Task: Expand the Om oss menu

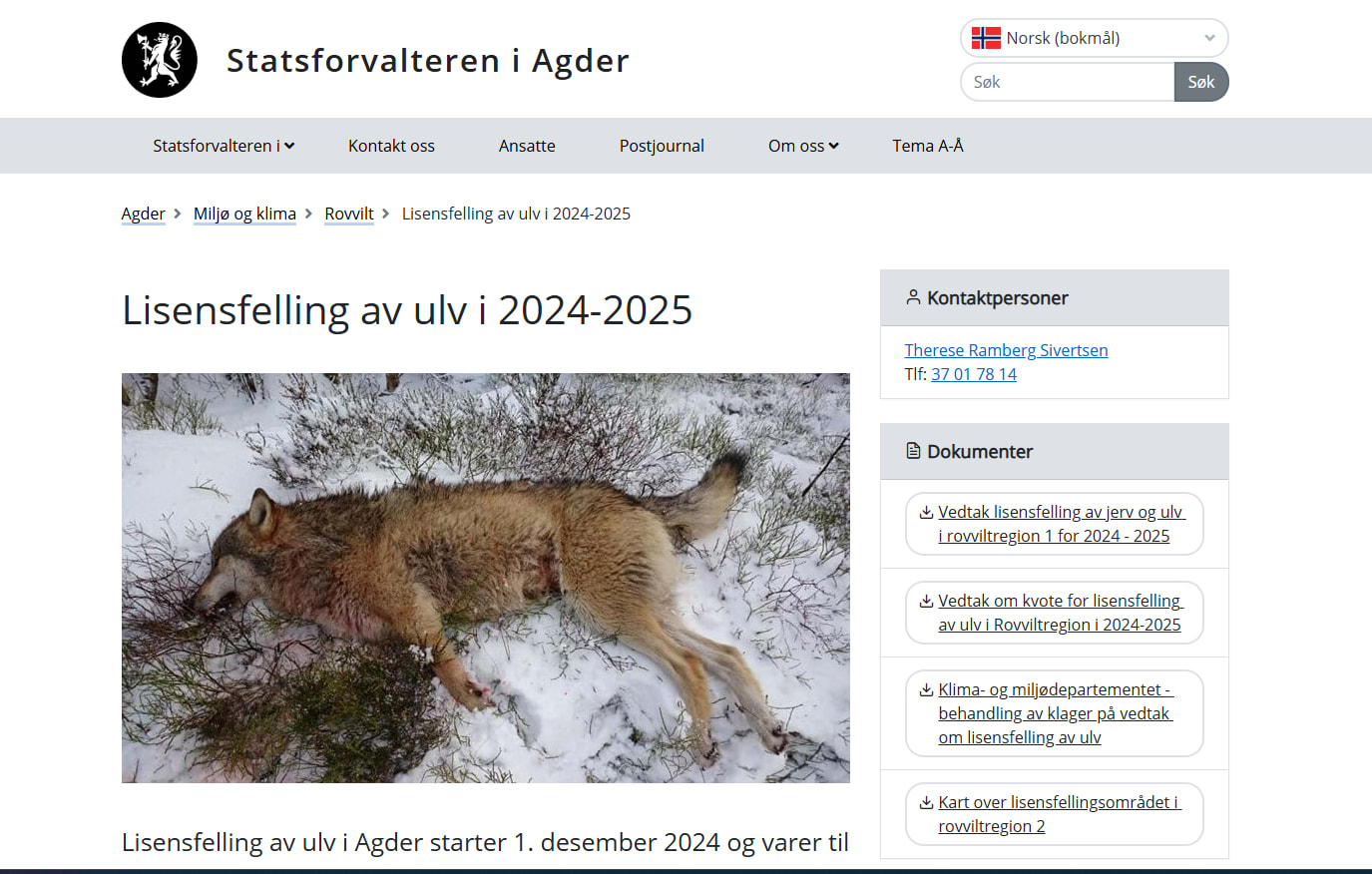Action: (x=803, y=146)
